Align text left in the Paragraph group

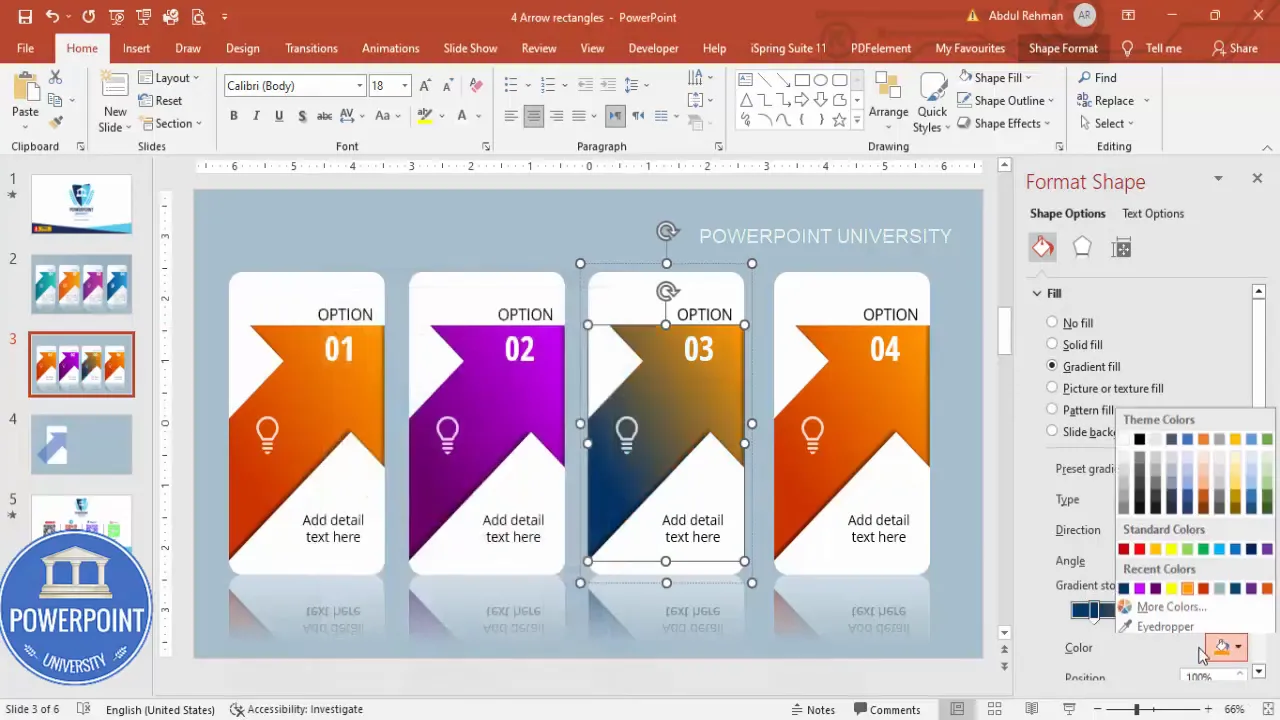click(511, 116)
